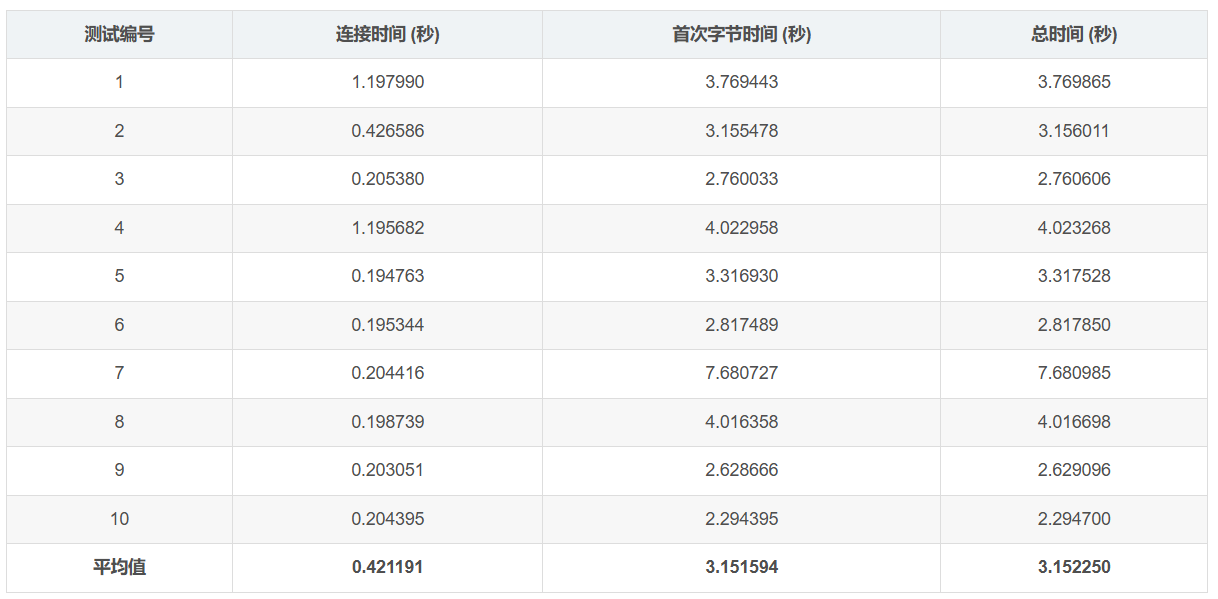
Task: Select connection time 0.198739 in row 8
Action: pyautogui.click(x=387, y=422)
